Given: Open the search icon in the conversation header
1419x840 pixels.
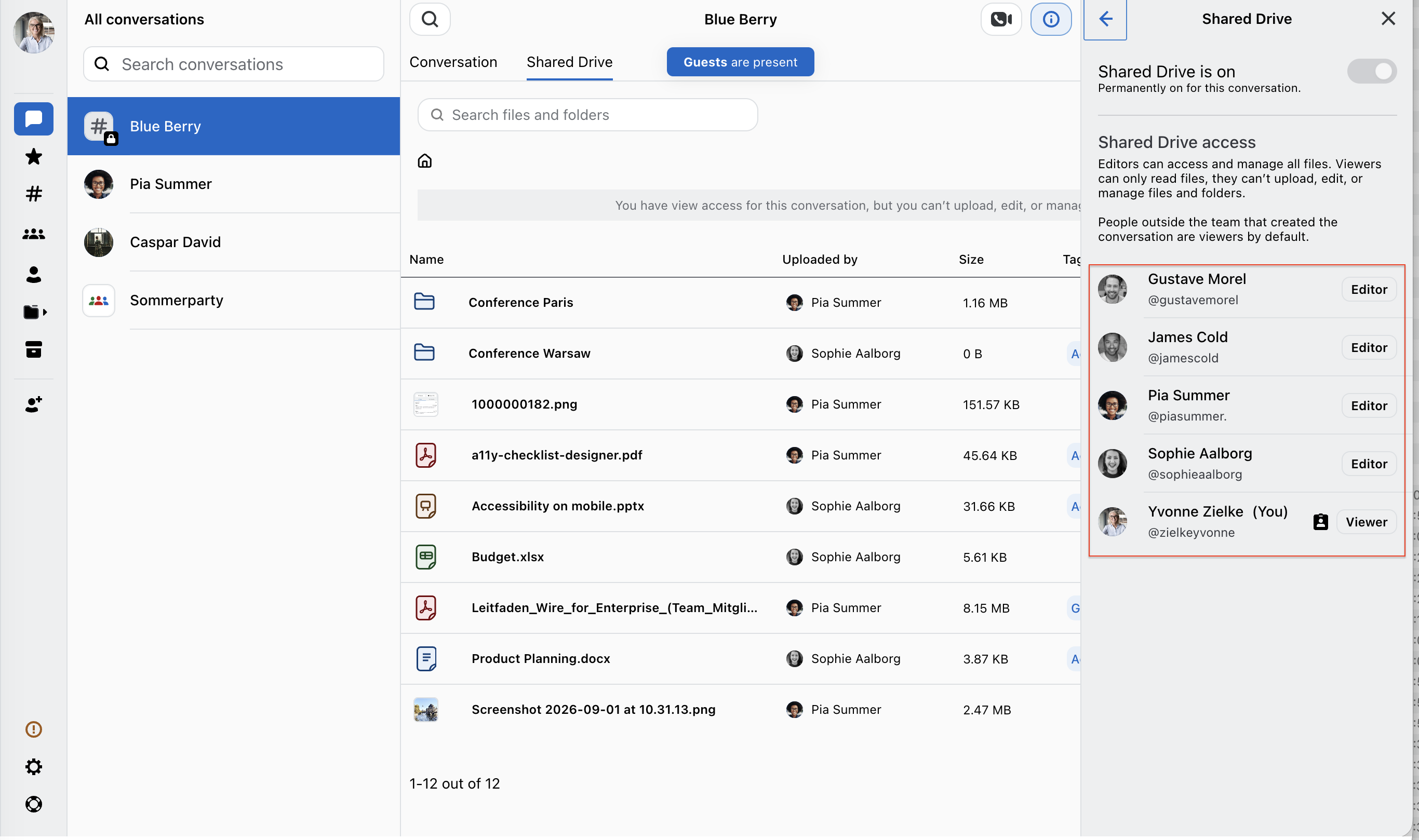Looking at the screenshot, I should 430,19.
